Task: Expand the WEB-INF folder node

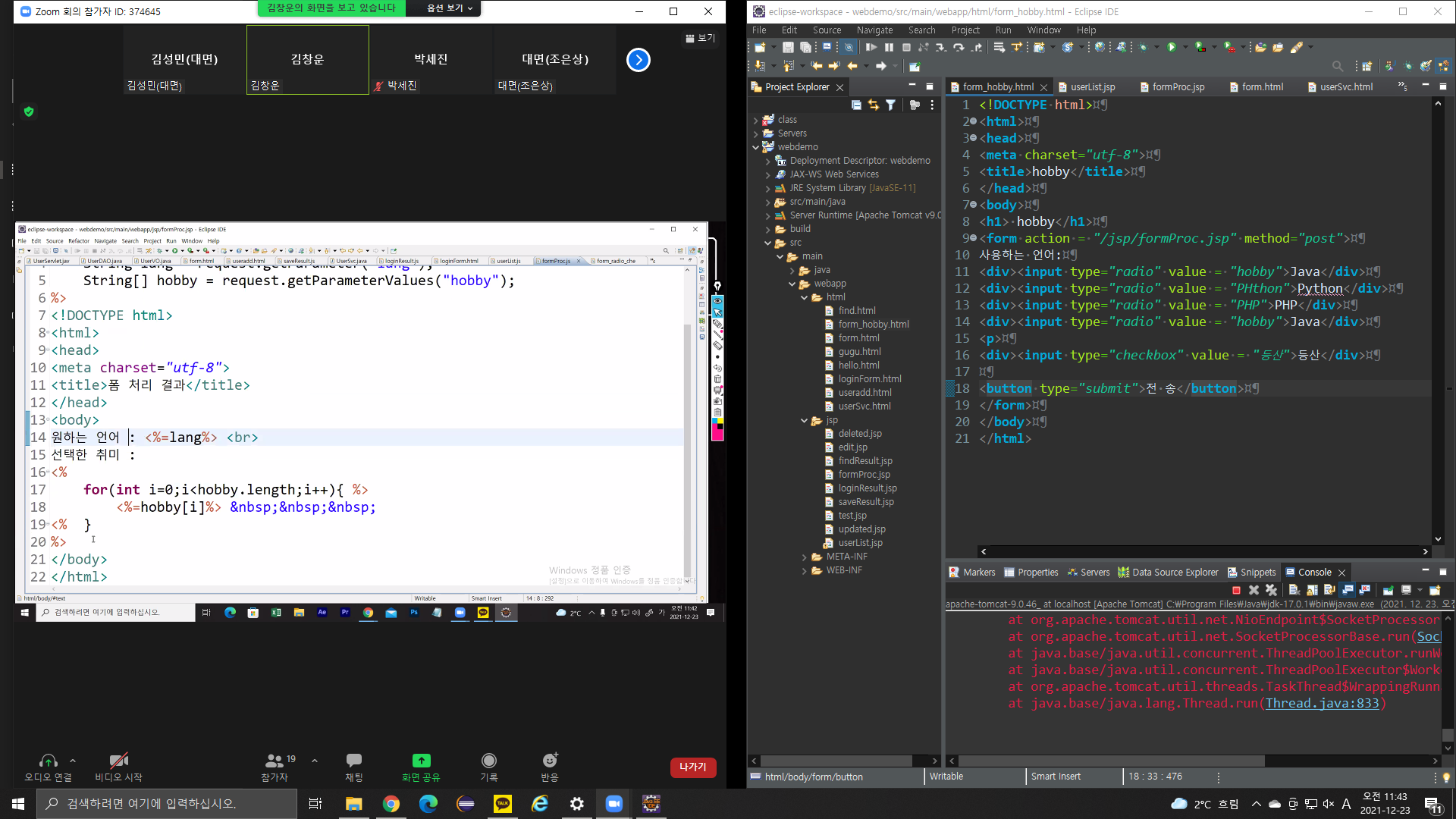Action: [805, 570]
